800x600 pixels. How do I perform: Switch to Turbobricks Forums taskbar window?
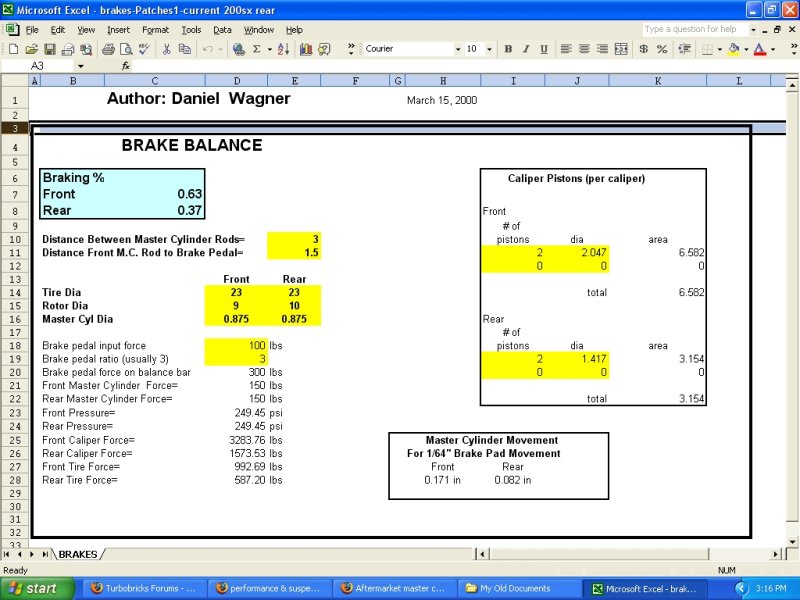144,588
